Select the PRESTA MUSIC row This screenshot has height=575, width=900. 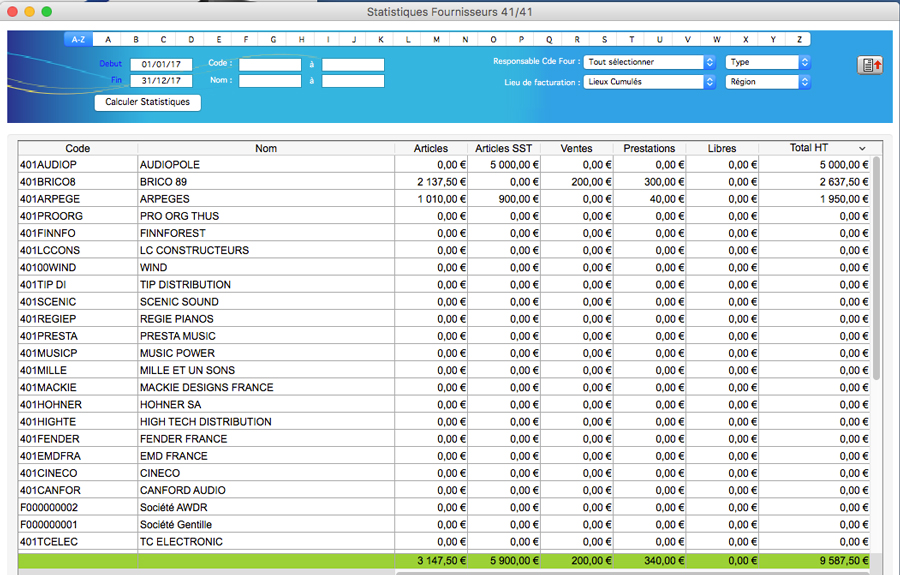444,336
